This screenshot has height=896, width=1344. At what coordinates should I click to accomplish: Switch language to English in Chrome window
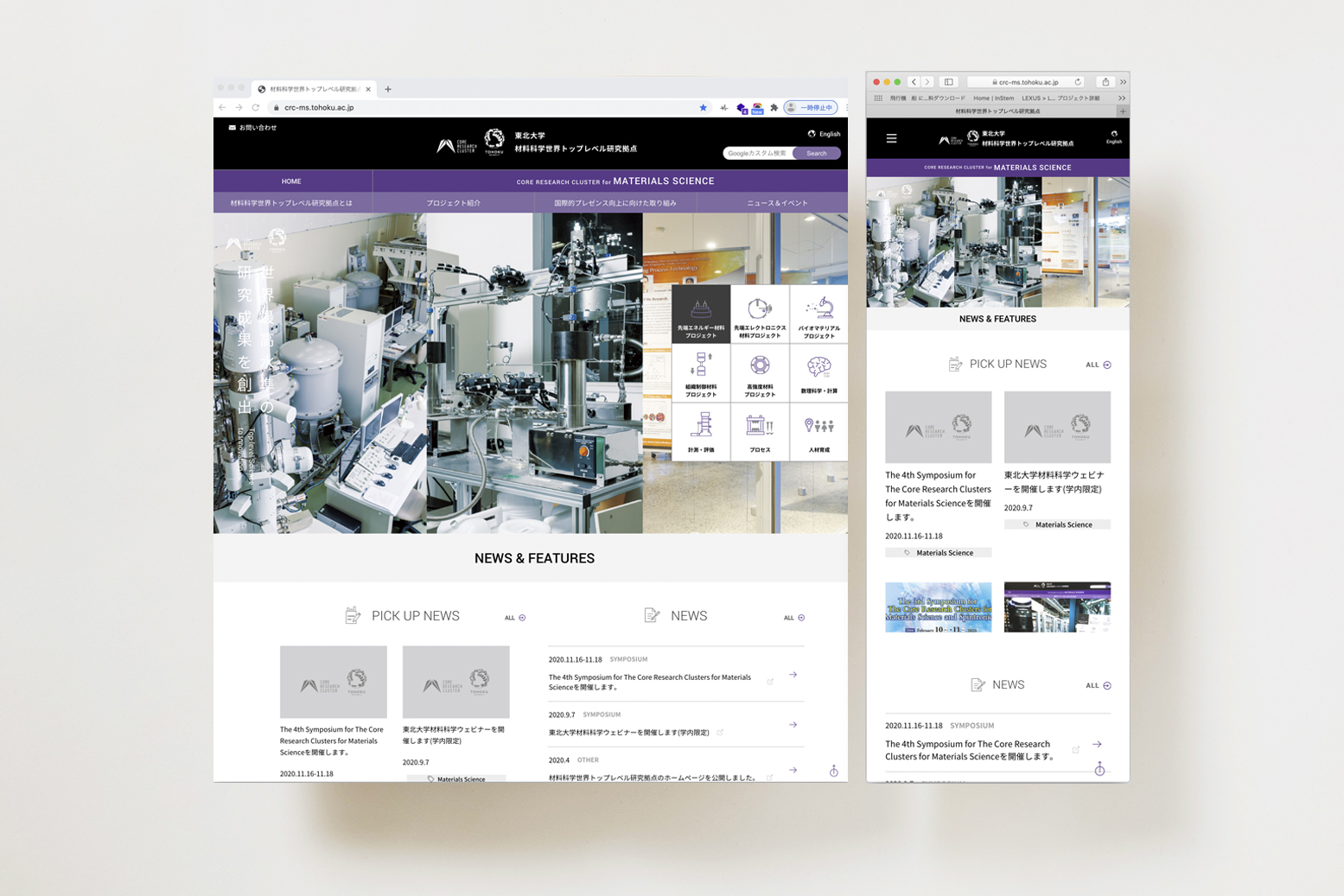click(824, 134)
